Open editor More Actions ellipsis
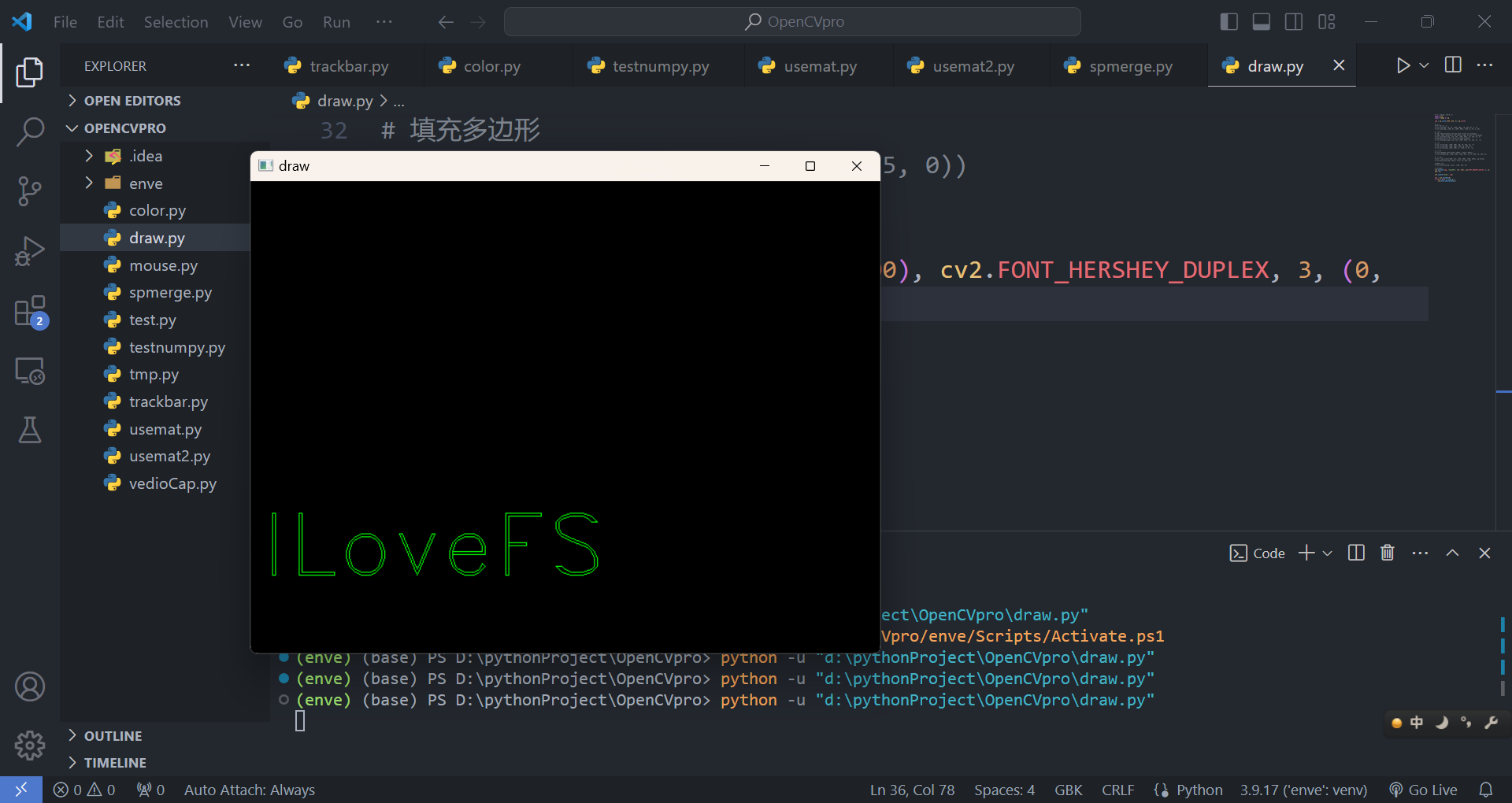 (x=1484, y=65)
